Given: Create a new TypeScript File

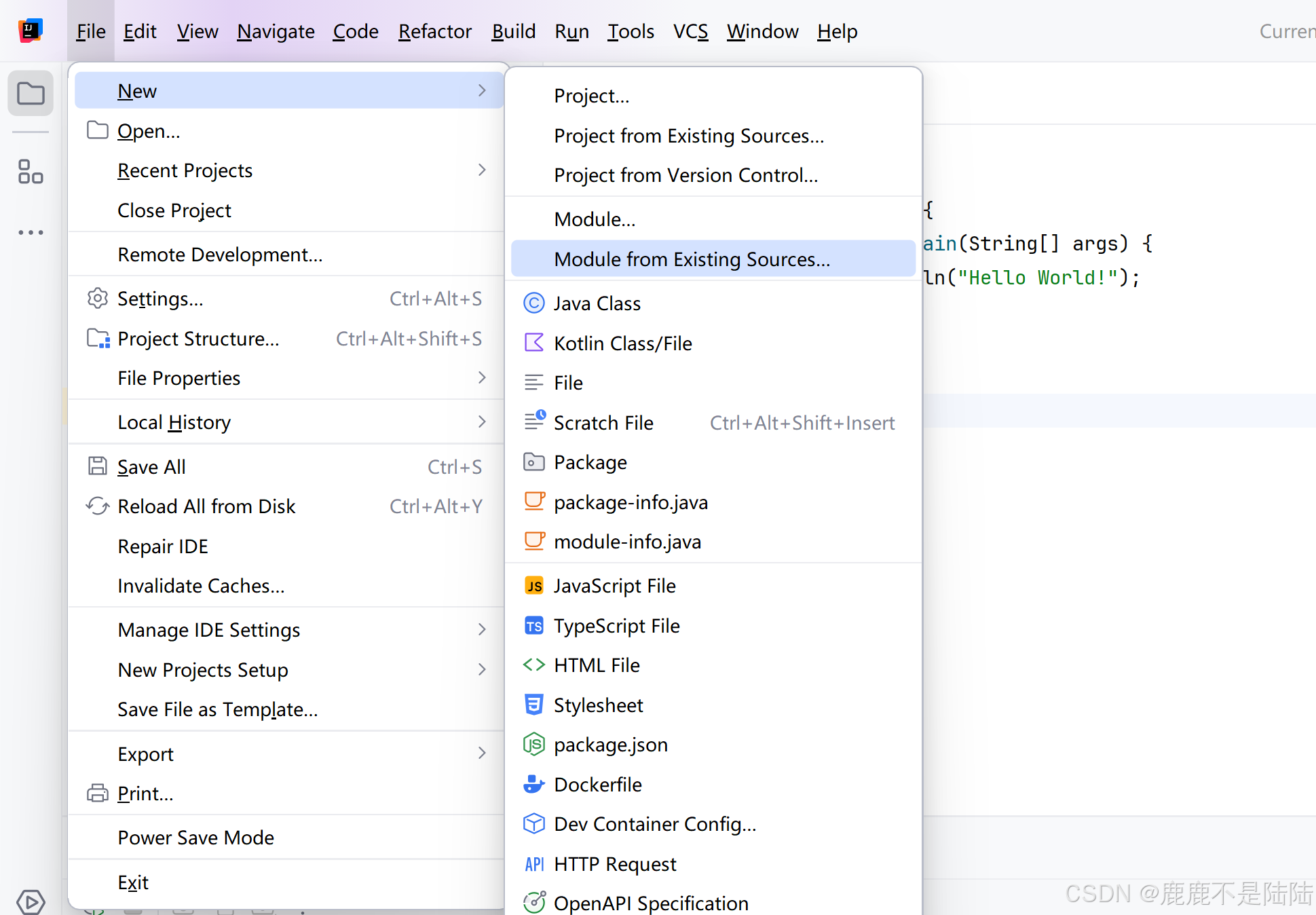Looking at the screenshot, I should click(616, 626).
